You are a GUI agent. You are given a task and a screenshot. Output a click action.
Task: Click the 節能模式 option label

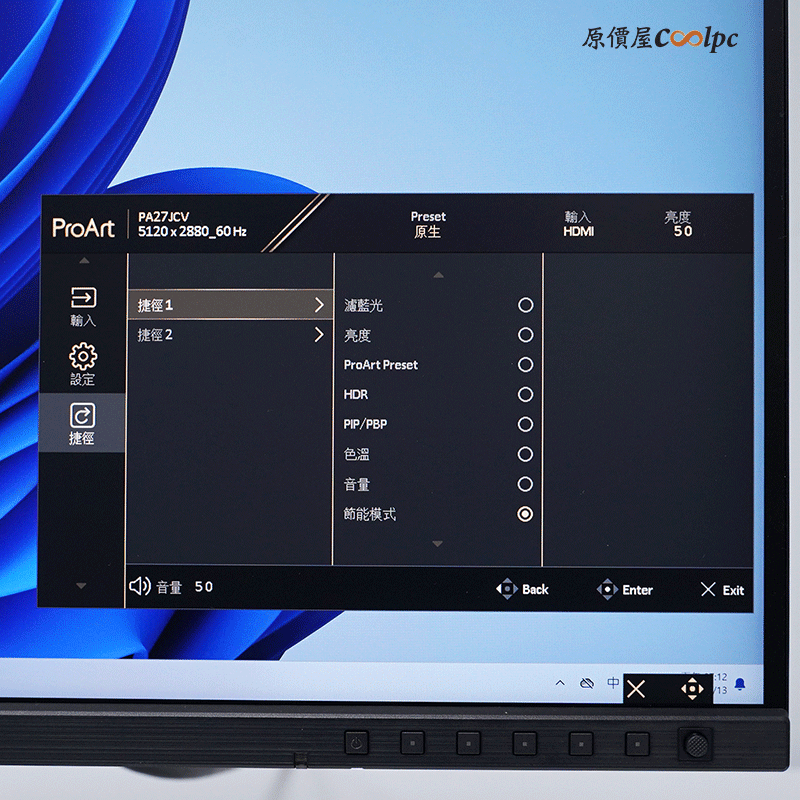coord(370,514)
